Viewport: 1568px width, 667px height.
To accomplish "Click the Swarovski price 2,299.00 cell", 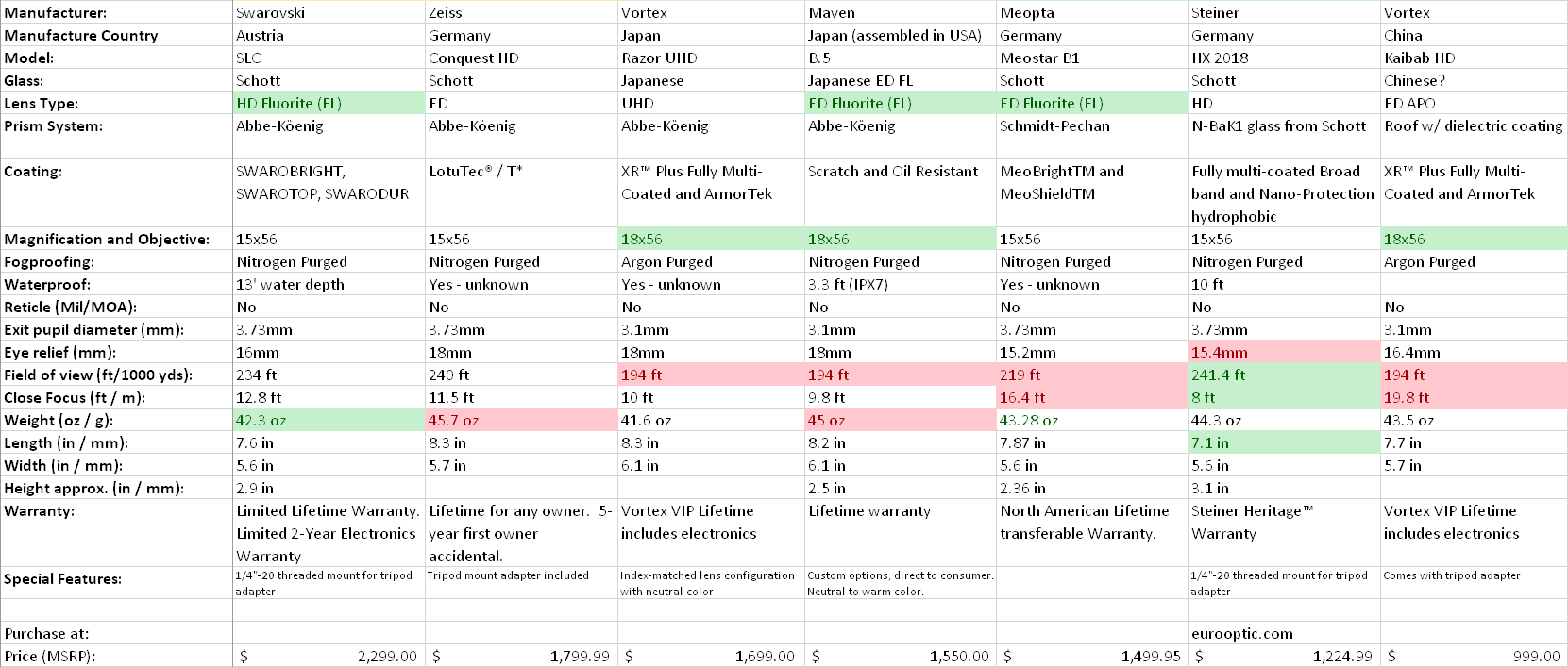I will 329,656.
